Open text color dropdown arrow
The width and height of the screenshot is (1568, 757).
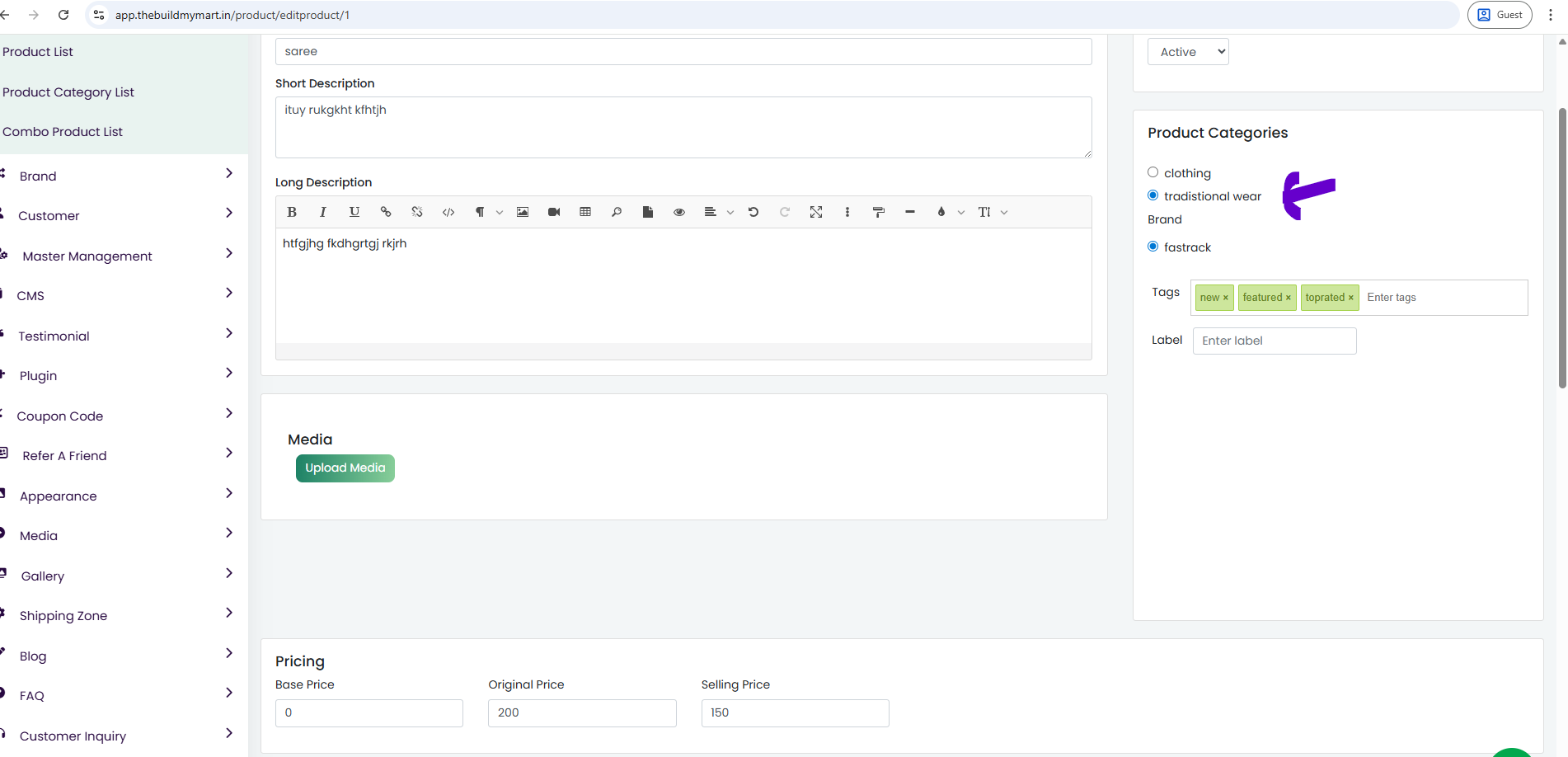(x=961, y=212)
